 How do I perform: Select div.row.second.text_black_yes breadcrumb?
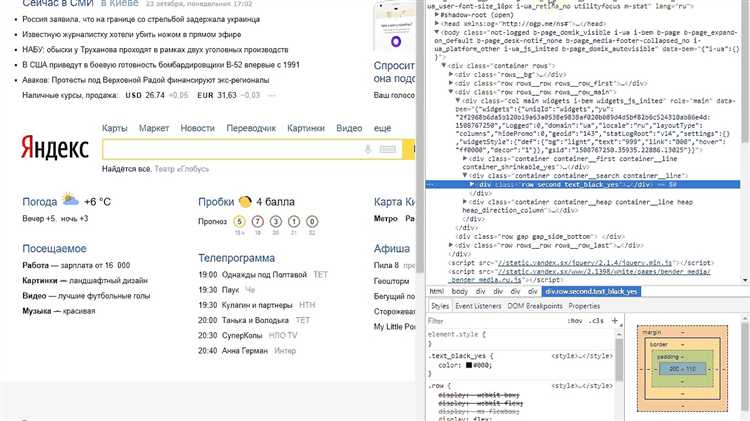coord(591,291)
